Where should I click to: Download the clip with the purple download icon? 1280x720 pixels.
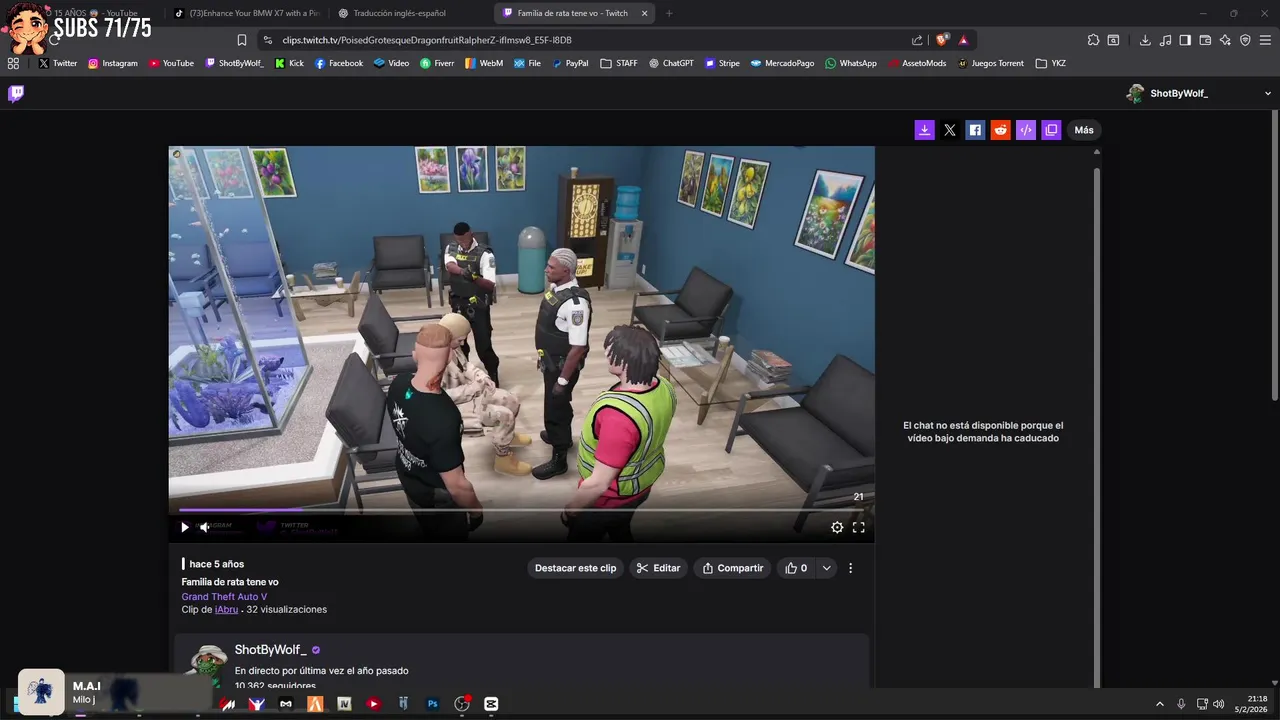[924, 130]
